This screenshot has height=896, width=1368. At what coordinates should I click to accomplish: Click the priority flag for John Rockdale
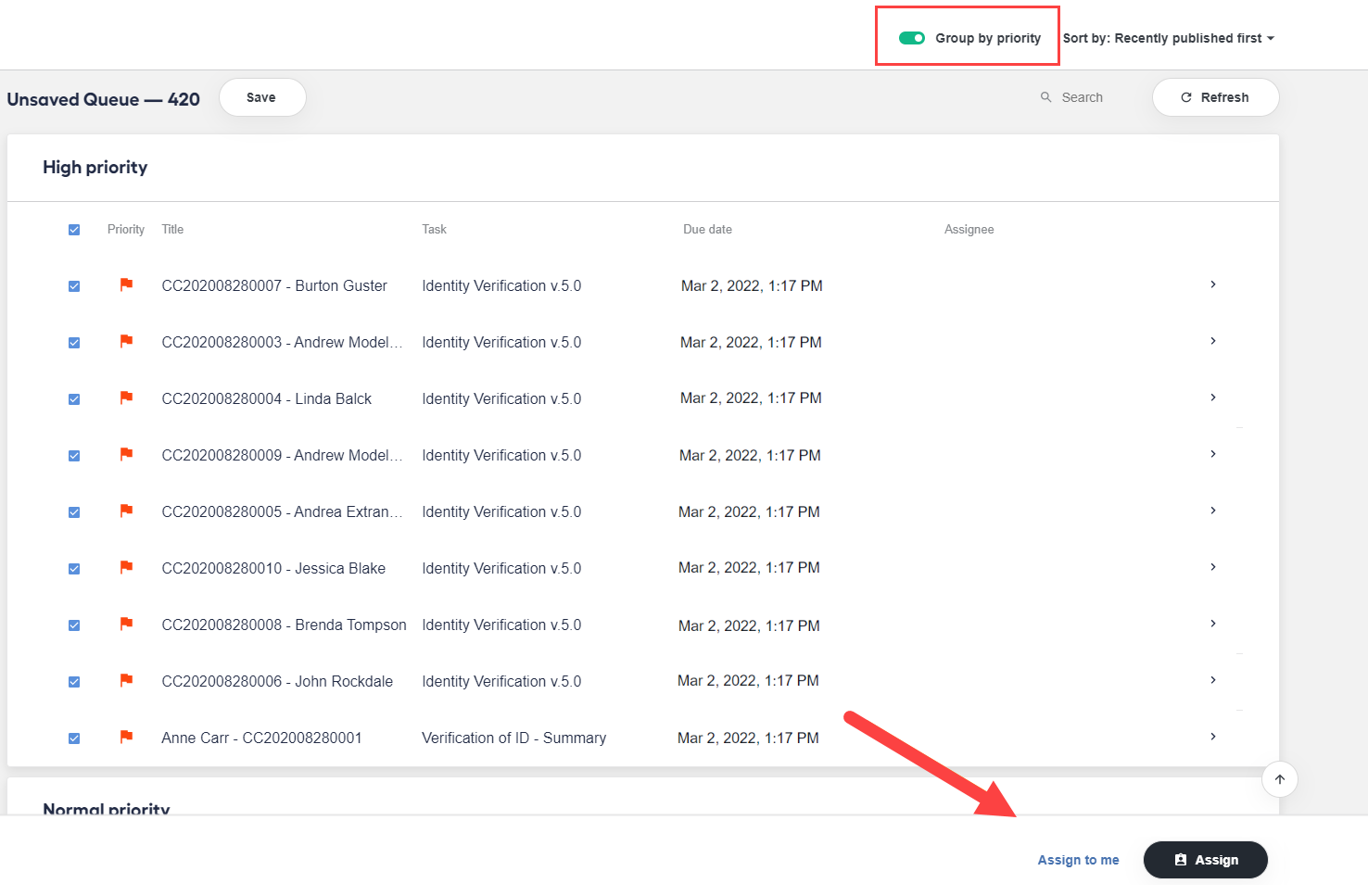[126, 680]
